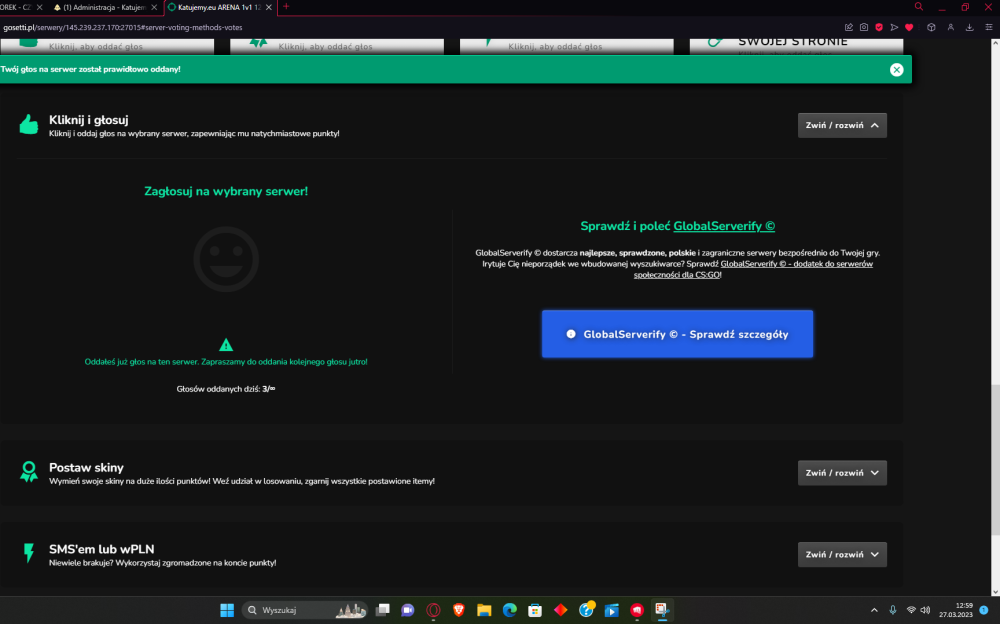Open the red ad blocker shield icon
The image size is (1000, 624).
(879, 27)
